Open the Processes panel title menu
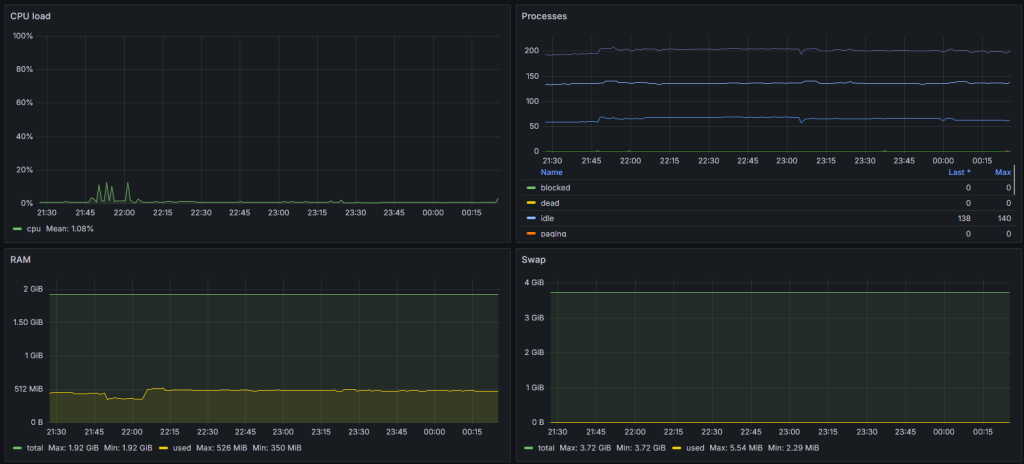1024x464 pixels. click(x=544, y=16)
